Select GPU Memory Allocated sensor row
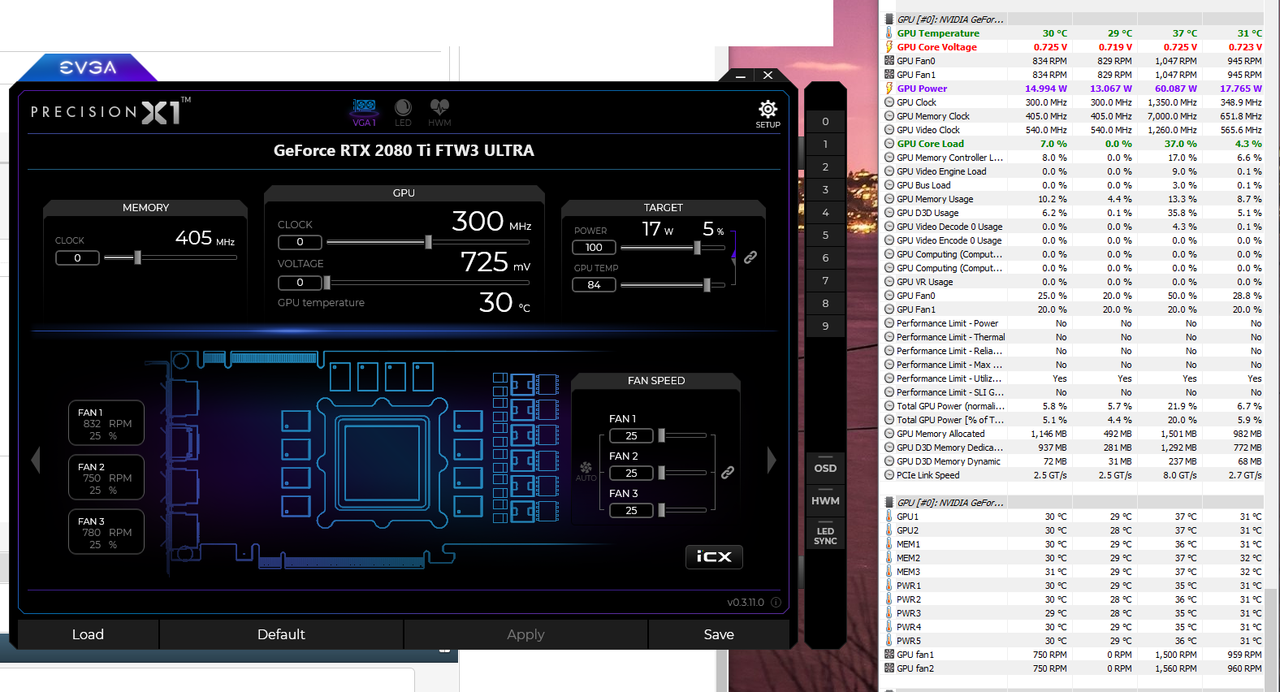The width and height of the screenshot is (1280, 692). pos(1074,434)
